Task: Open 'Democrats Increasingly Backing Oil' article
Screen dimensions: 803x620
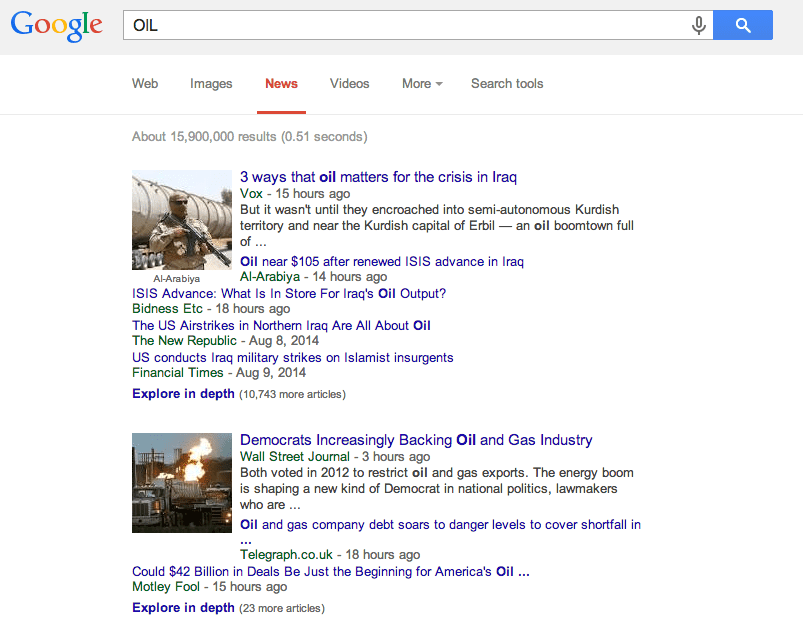Action: [416, 440]
